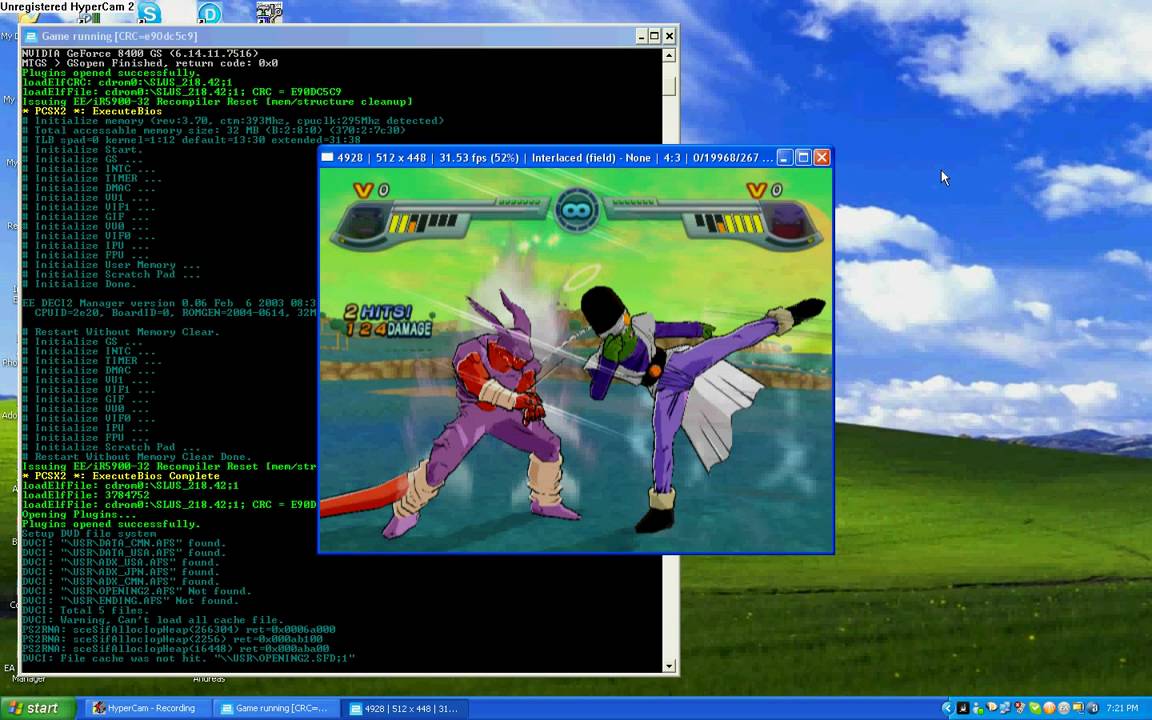Click the green checkmark tray icon
Viewport: 1152px width, 720px height.
[x=1035, y=708]
